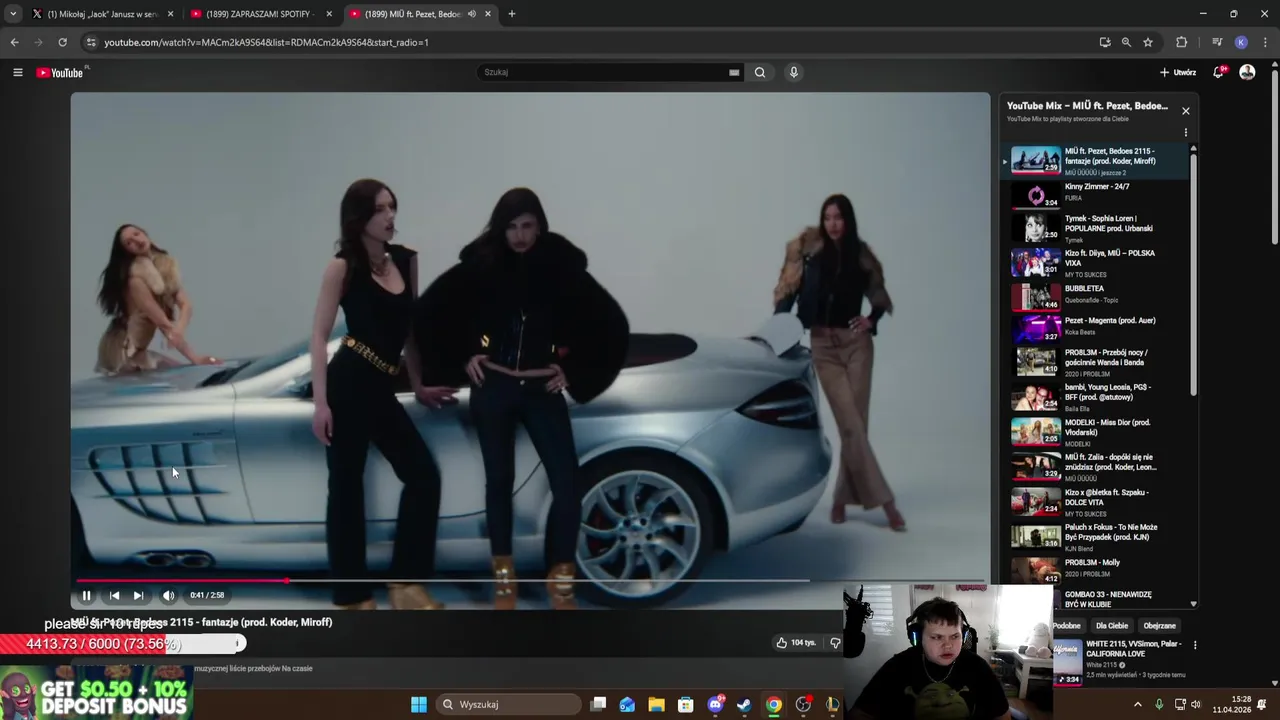Open File Explorer from taskbar

point(656,704)
